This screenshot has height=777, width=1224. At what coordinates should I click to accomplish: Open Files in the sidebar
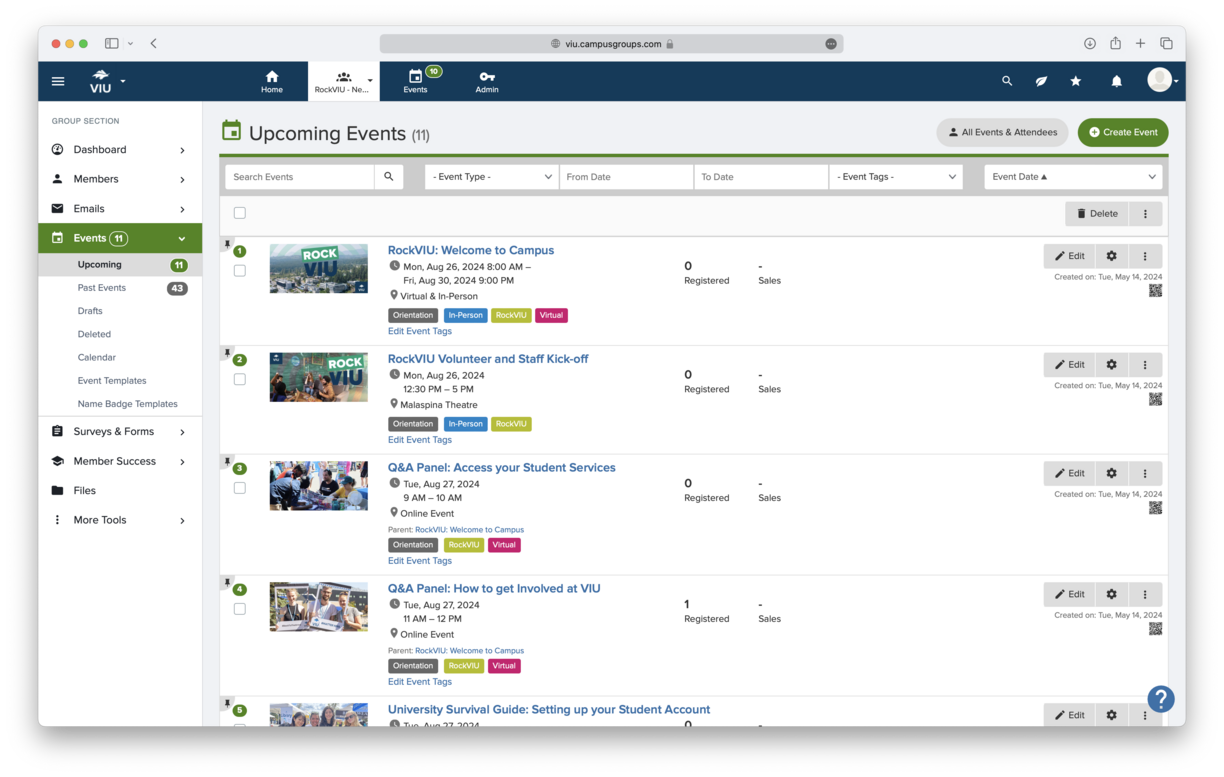click(120, 491)
